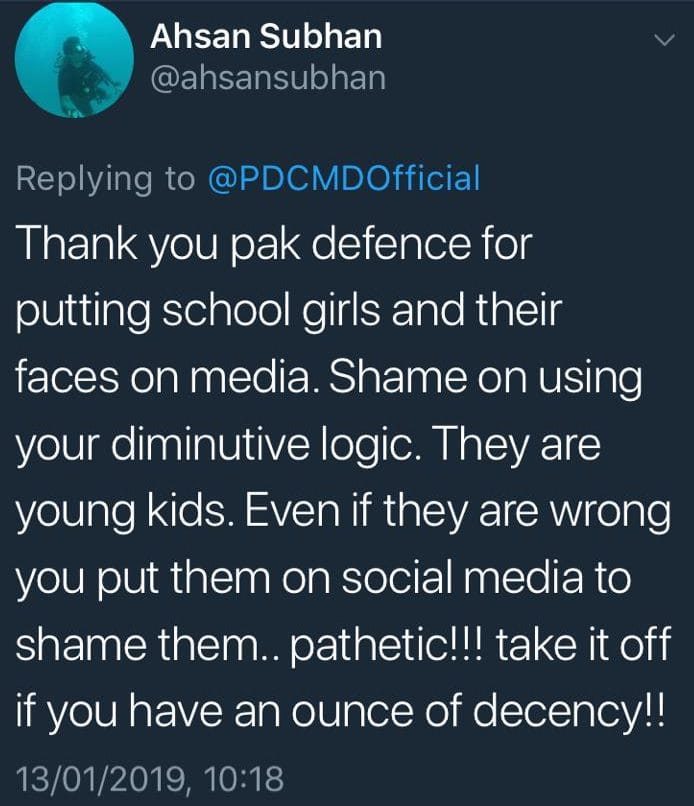The width and height of the screenshot is (694, 806).
Task: Open the @PDCMDOfficial mention link
Action: (x=344, y=178)
